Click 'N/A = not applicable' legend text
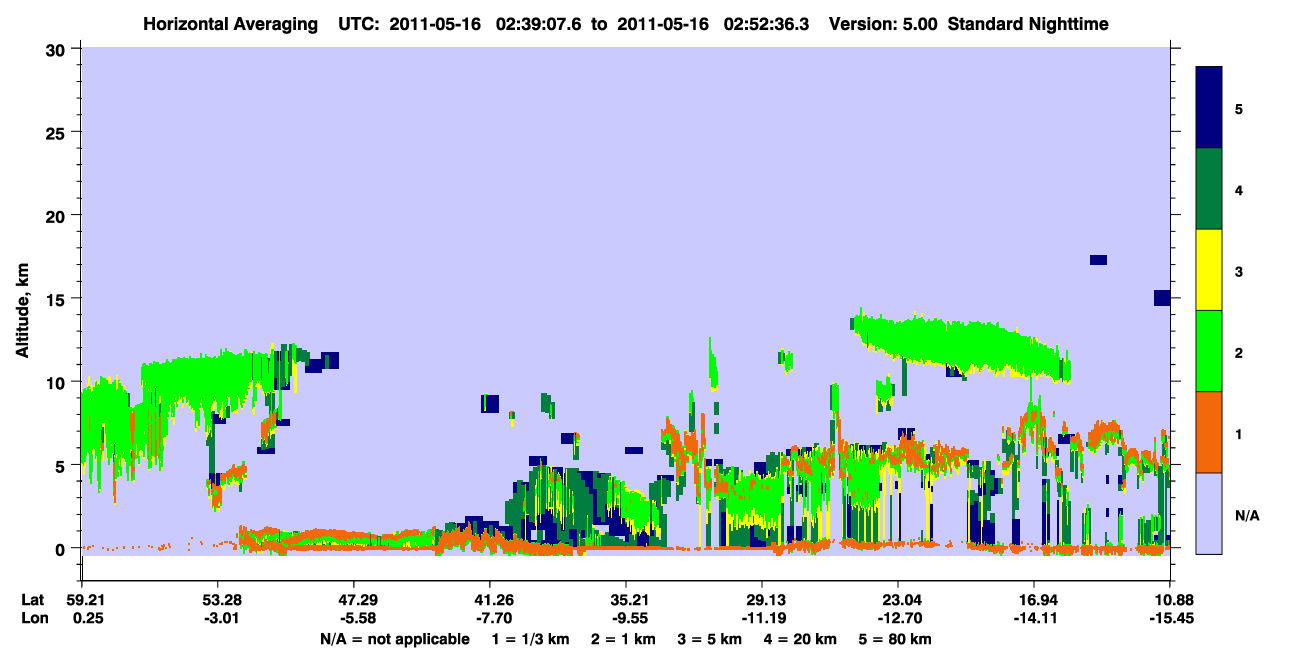This screenshot has width=1300, height=667. [394, 639]
